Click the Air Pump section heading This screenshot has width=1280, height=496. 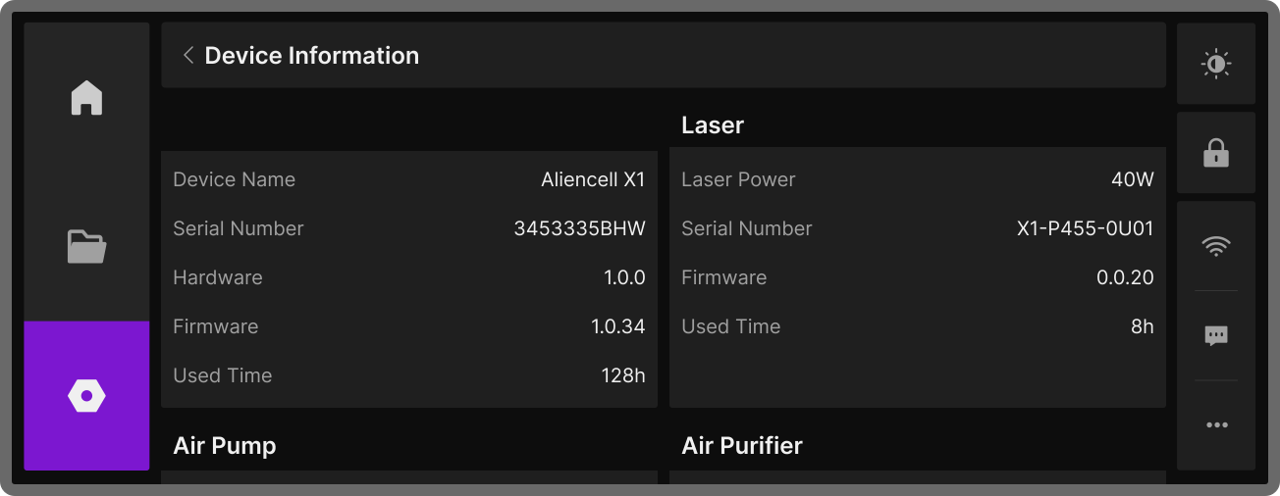[224, 446]
